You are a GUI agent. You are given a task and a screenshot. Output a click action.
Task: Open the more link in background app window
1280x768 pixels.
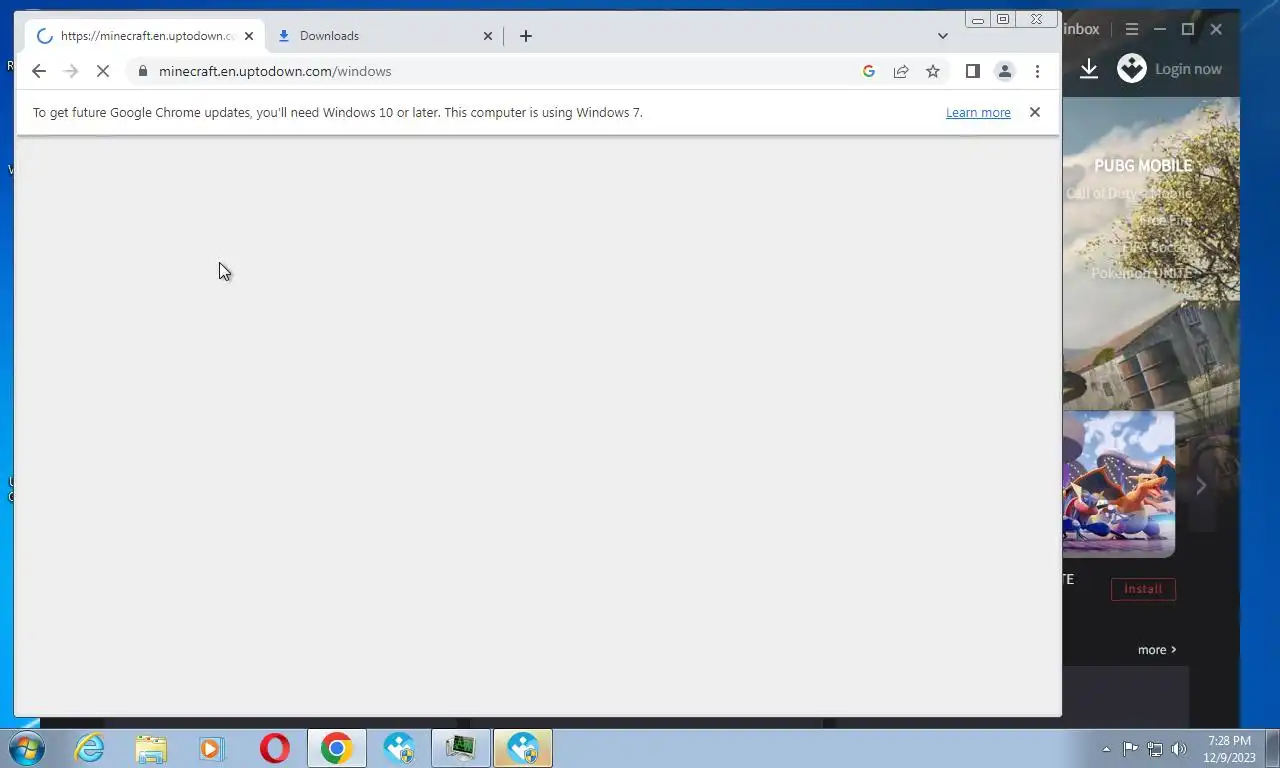click(x=1157, y=650)
